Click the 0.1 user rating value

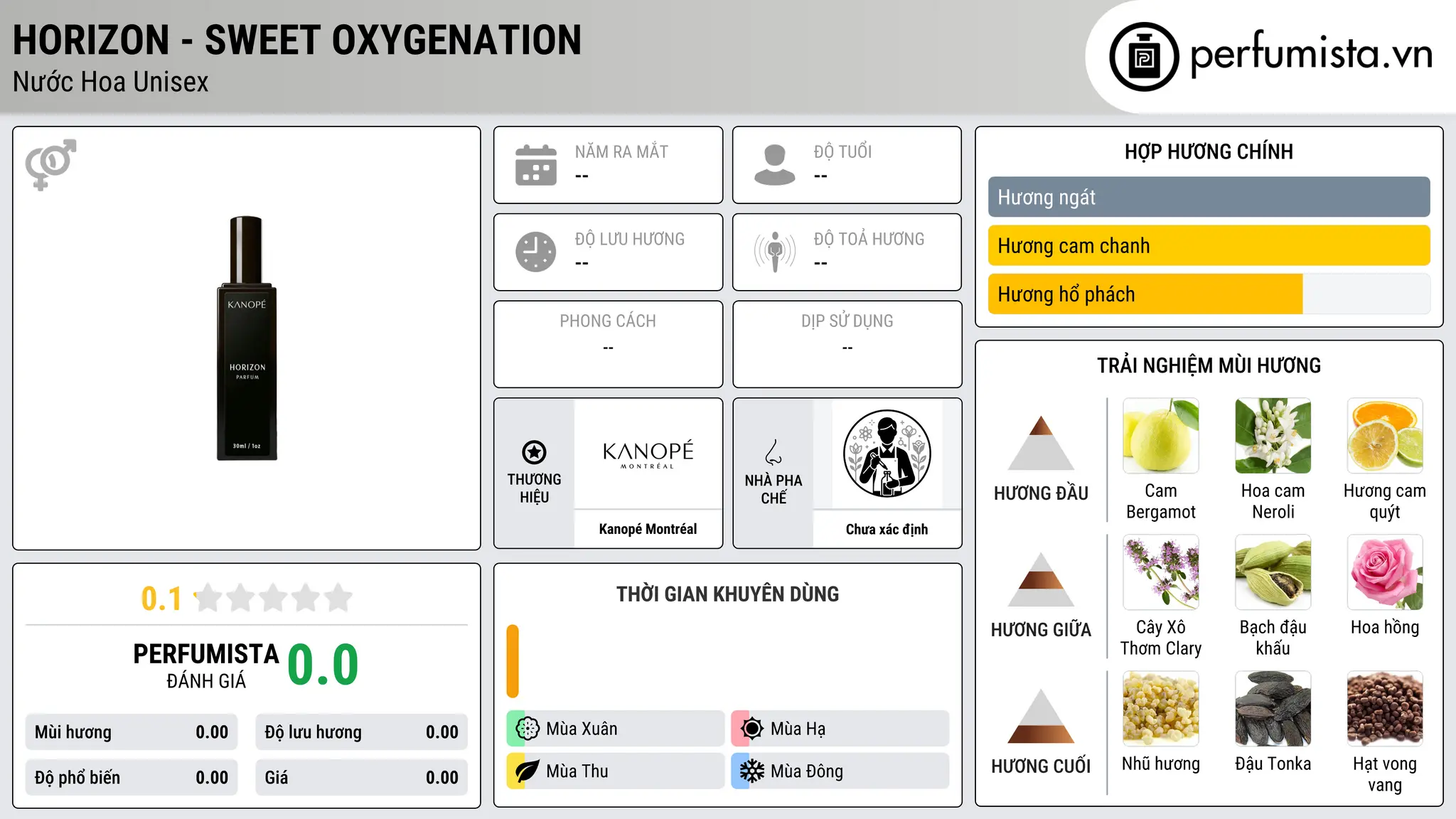click(161, 599)
